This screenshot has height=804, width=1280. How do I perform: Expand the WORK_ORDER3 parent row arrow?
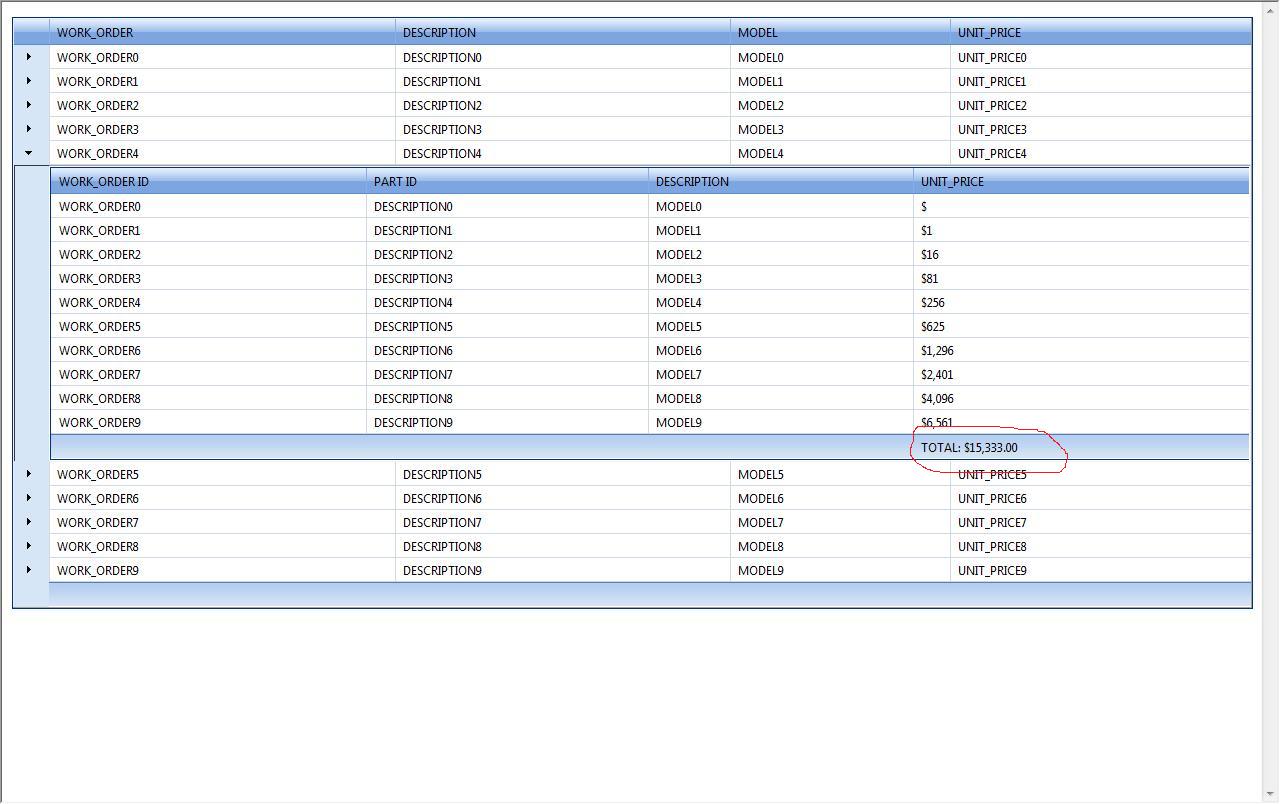(29, 129)
